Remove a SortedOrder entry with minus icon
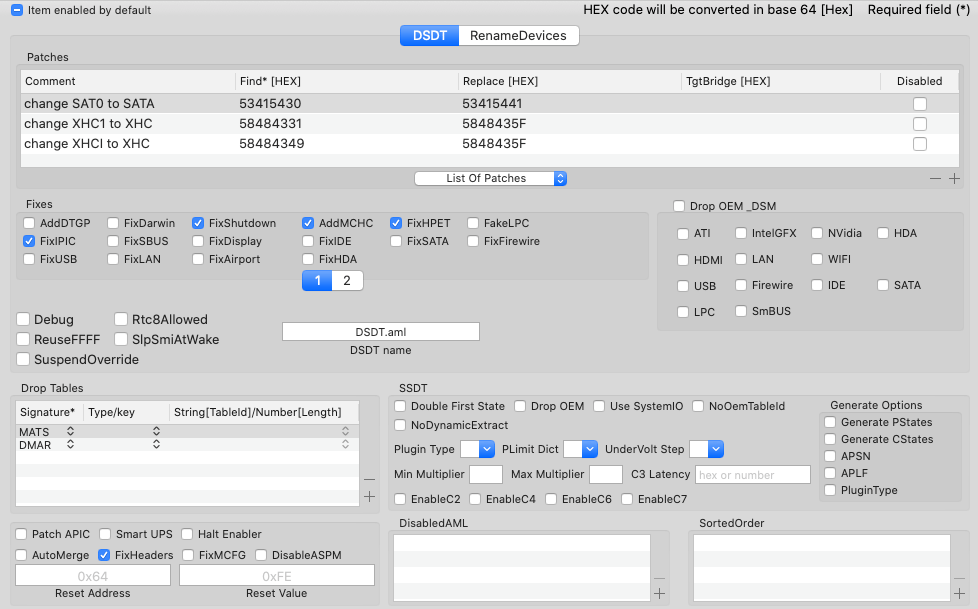The image size is (978, 609). point(959,577)
